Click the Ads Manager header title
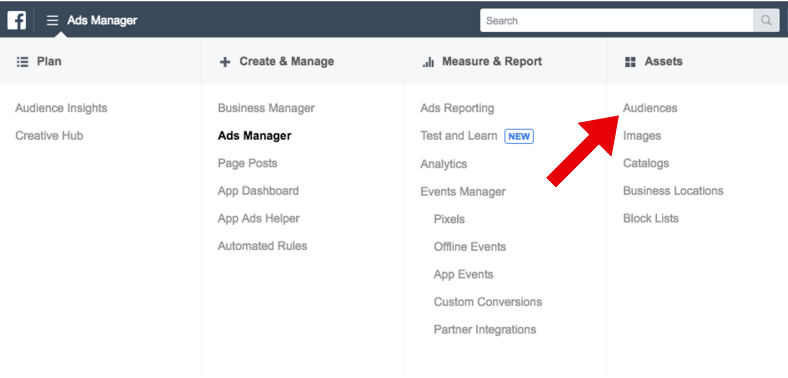788x378 pixels. coord(102,21)
